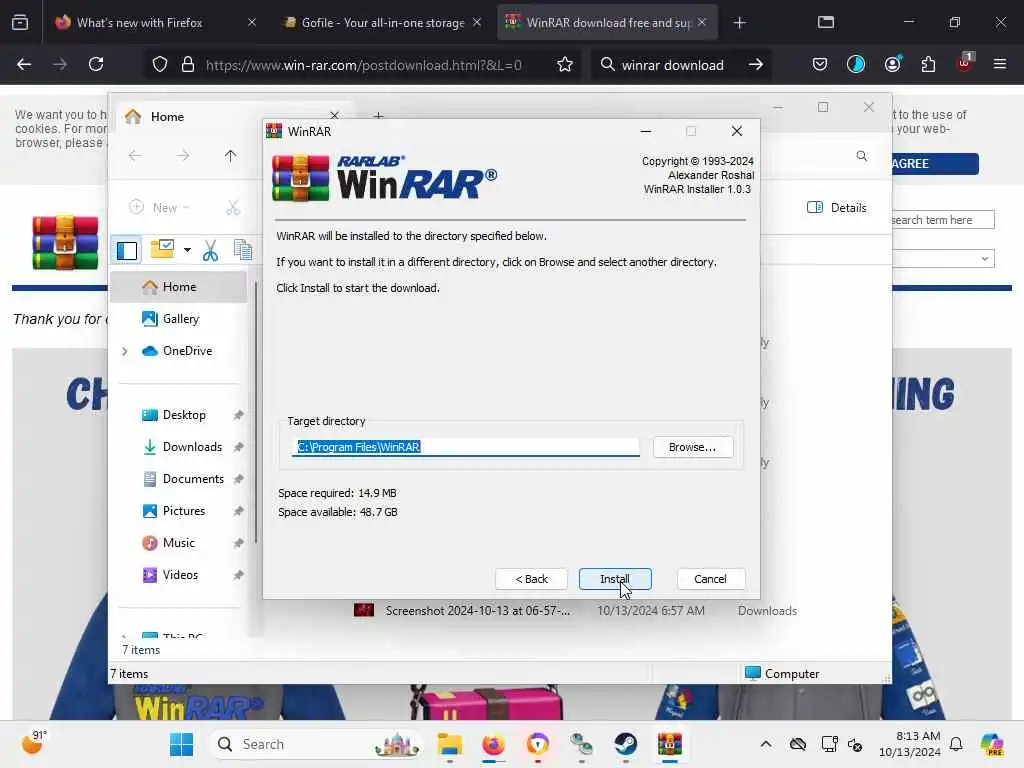This screenshot has height=768, width=1024.
Task: Click the taskbar Search box
Action: (317, 744)
